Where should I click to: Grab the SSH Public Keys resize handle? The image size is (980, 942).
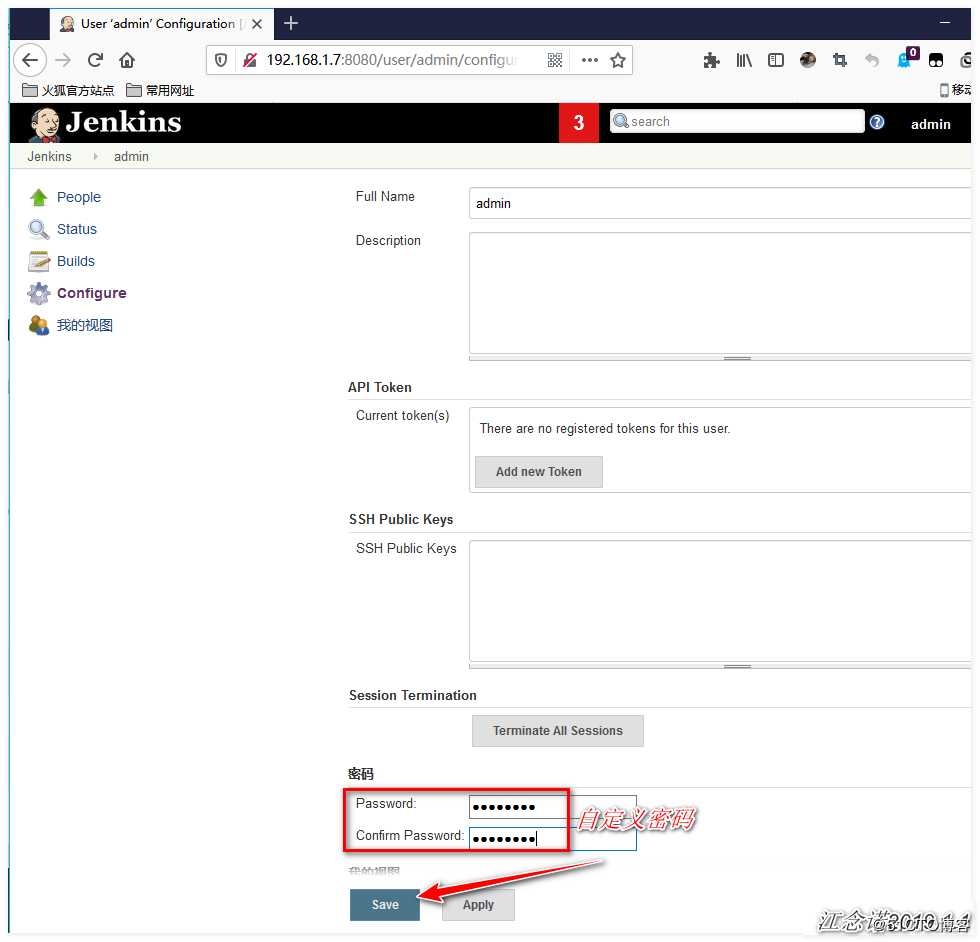[737, 666]
